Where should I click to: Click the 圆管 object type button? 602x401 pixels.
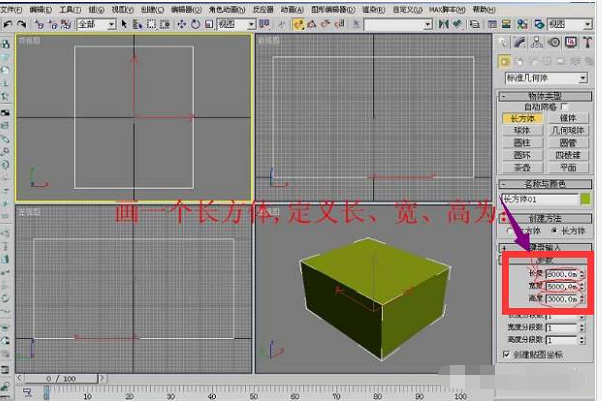[568, 143]
